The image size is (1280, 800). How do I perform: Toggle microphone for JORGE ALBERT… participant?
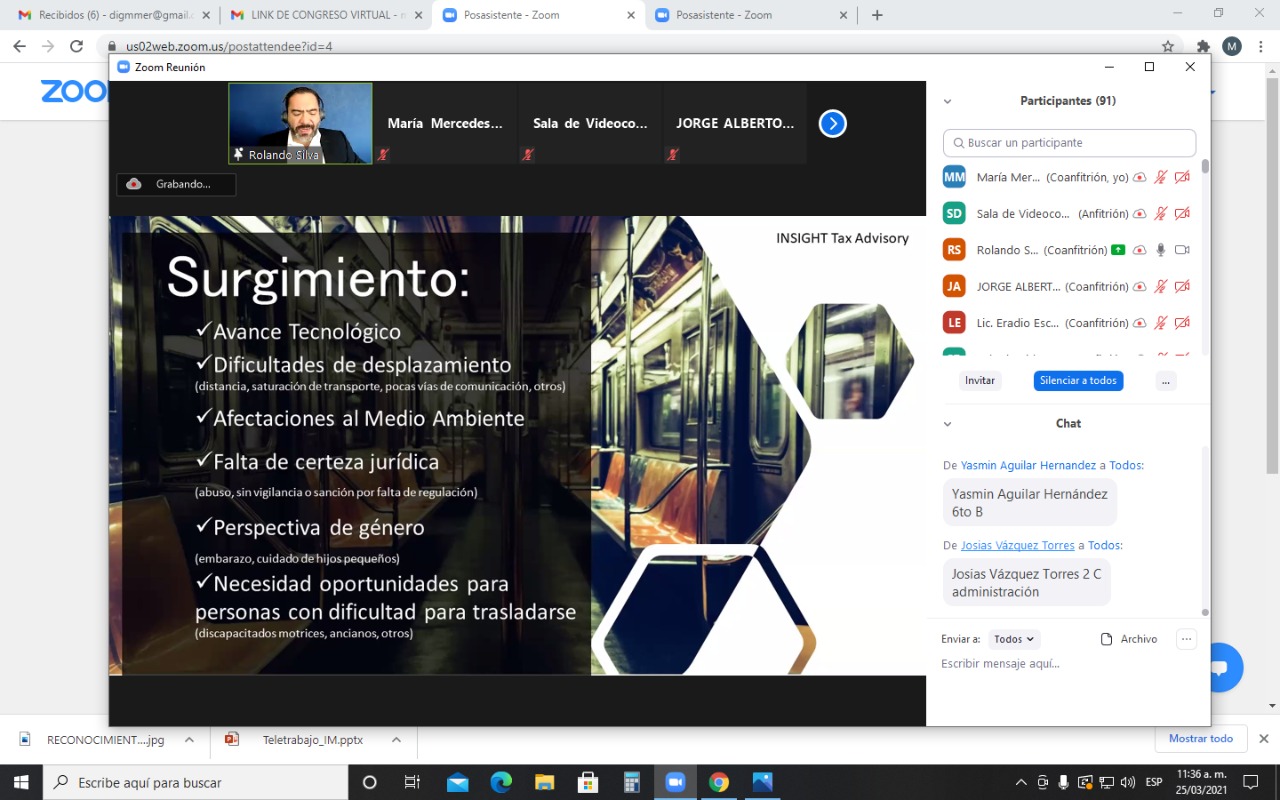[1161, 287]
